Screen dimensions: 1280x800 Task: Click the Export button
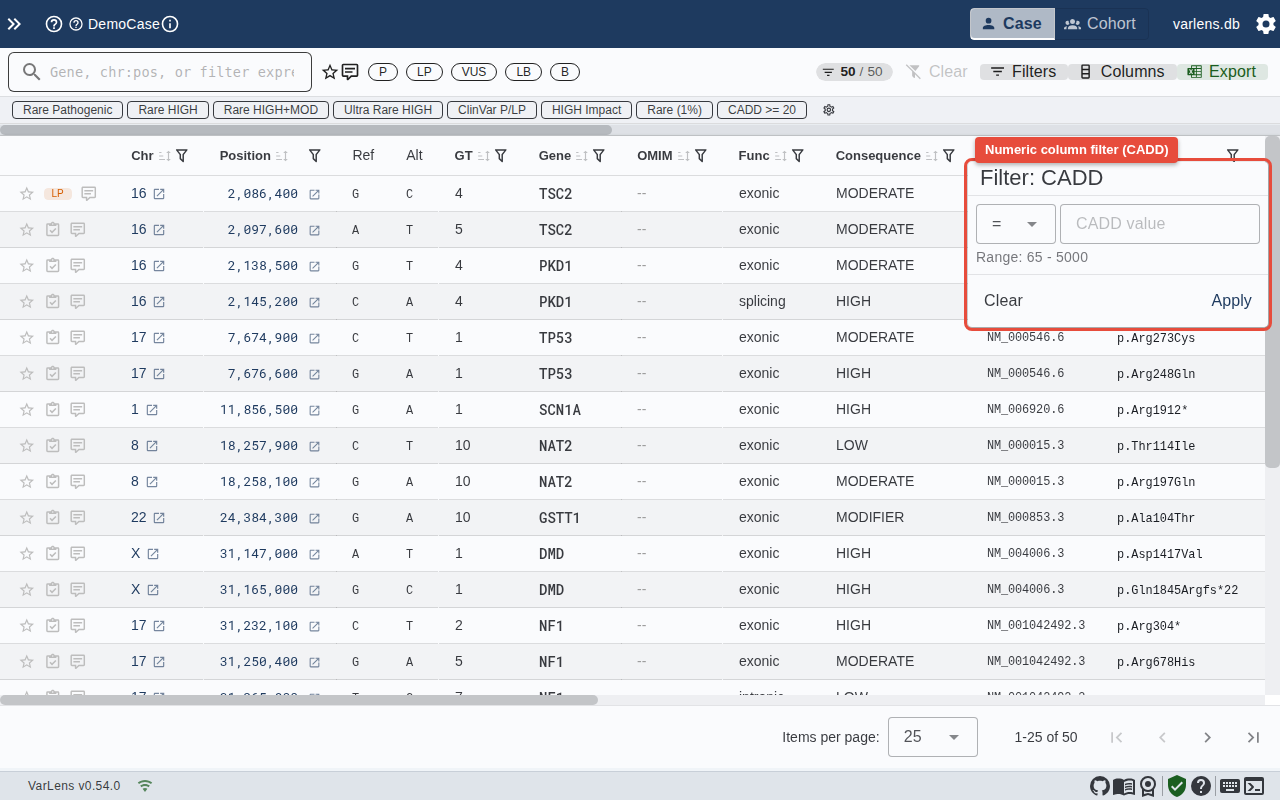click(1222, 71)
